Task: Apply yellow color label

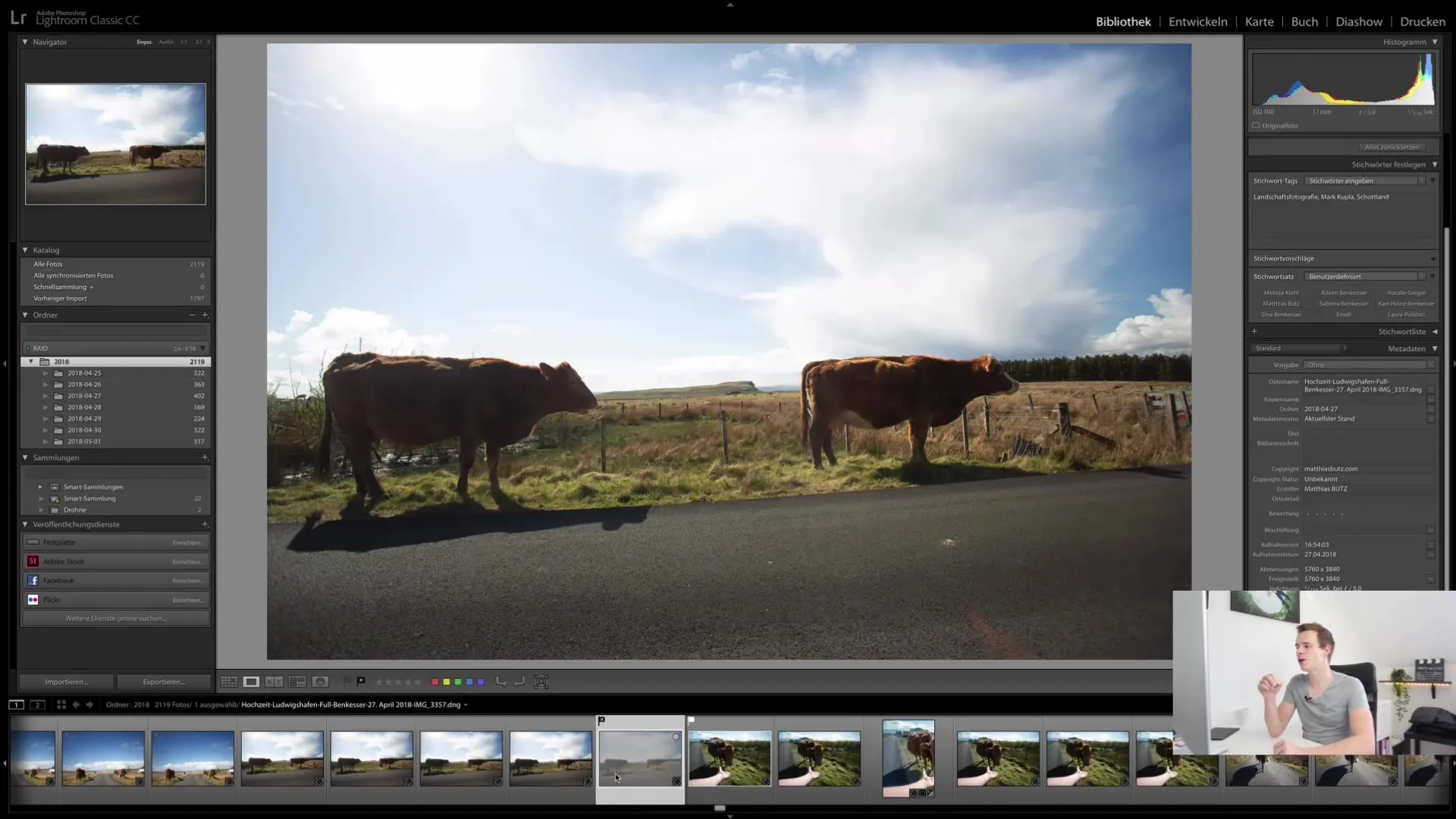Action: pos(447,682)
